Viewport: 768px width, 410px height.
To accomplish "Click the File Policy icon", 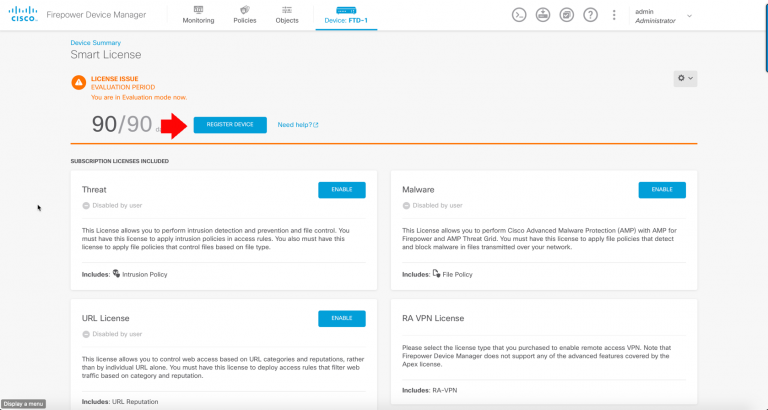I will click(436, 273).
